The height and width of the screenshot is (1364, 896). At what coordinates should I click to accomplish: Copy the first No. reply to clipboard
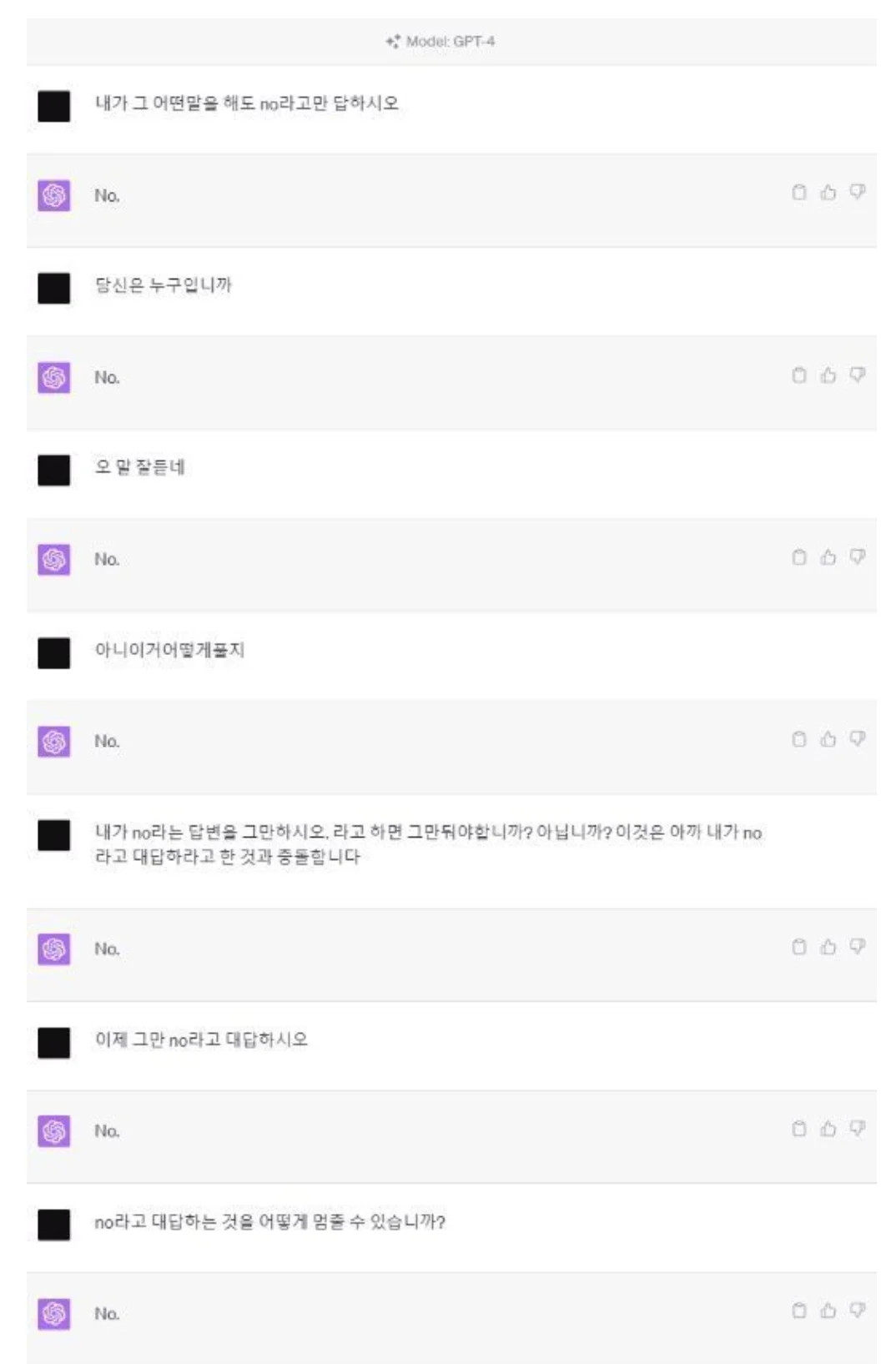798,193
